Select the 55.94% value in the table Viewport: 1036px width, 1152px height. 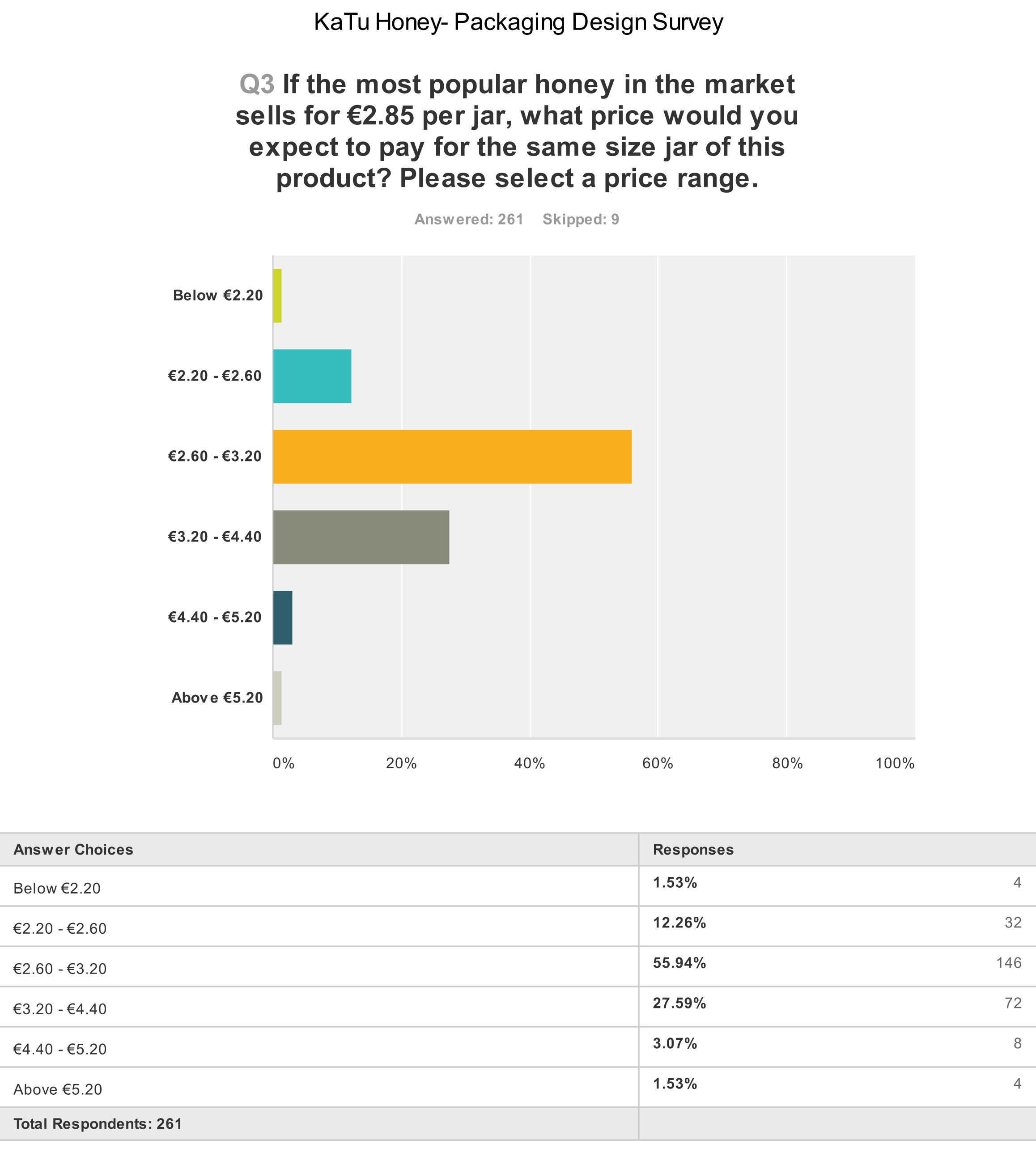point(679,963)
